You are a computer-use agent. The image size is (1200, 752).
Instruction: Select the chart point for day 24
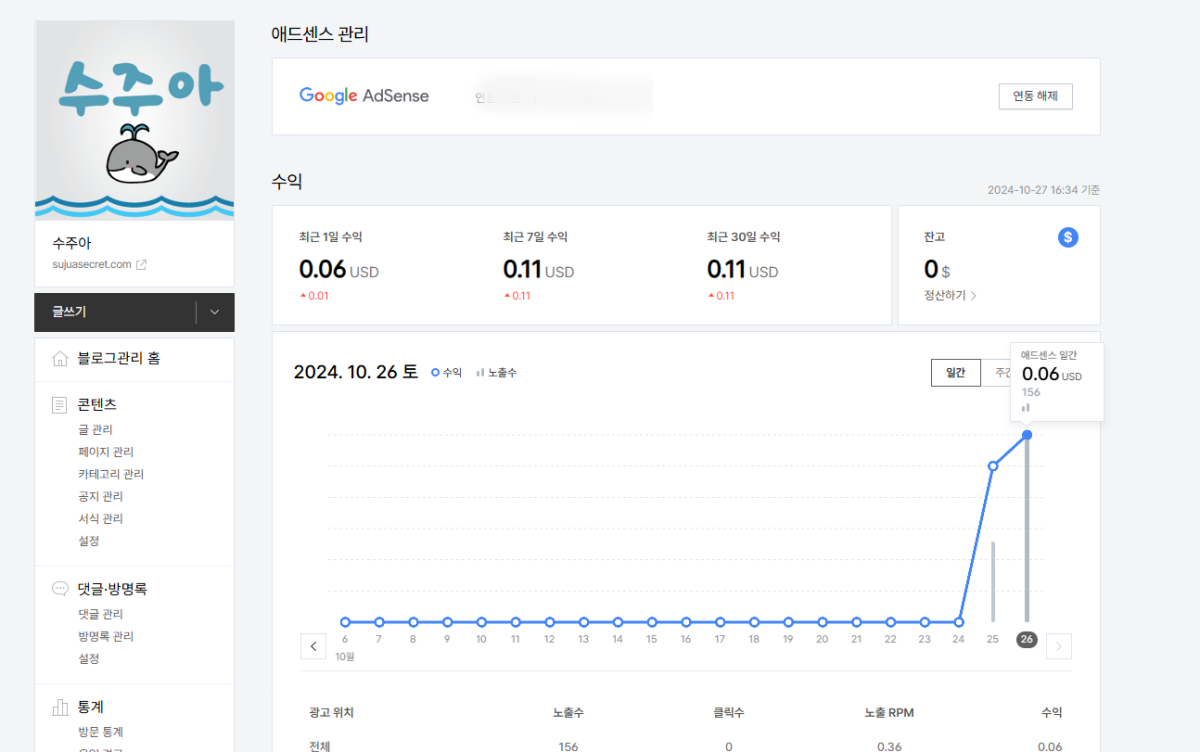coord(959,621)
